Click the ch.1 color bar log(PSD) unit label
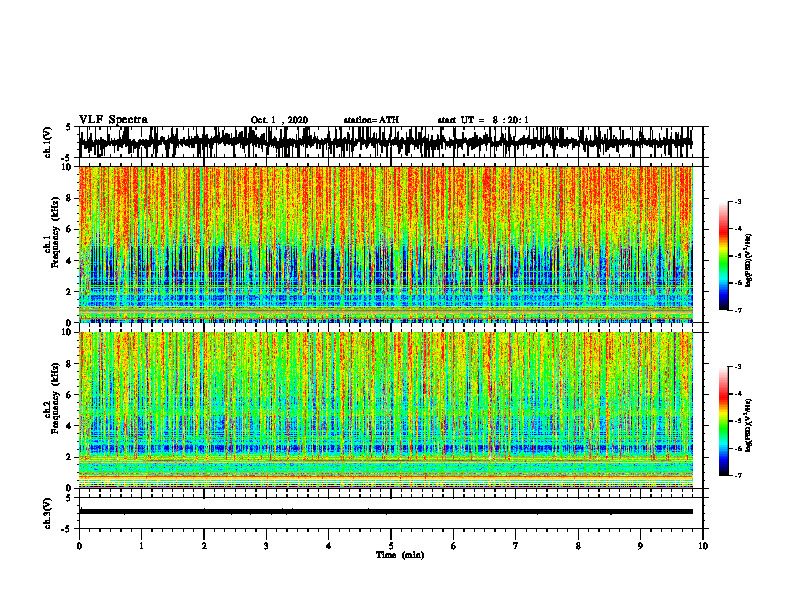Image resolution: width=792 pixels, height=612 pixels. click(748, 261)
